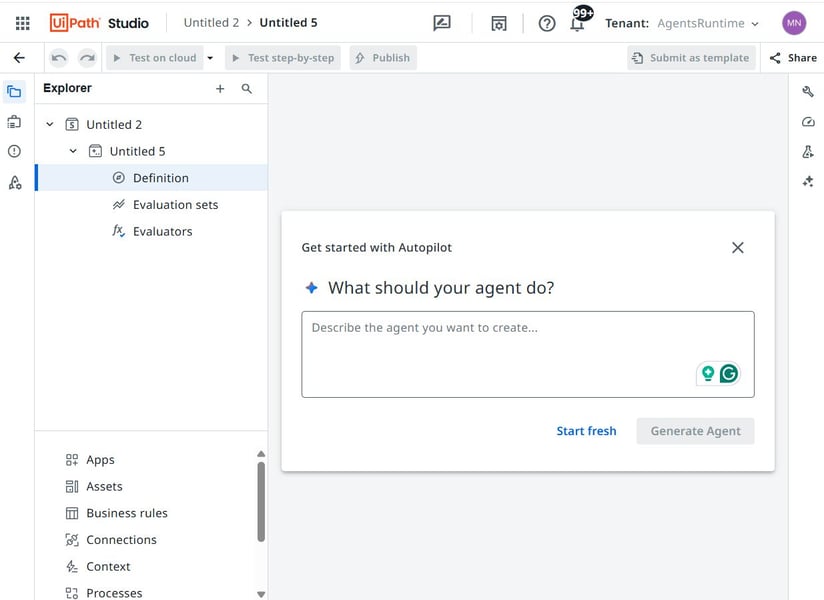Screen dimensions: 824x600
Task: Click the Grammarly icon in the text box
Action: (x=729, y=374)
